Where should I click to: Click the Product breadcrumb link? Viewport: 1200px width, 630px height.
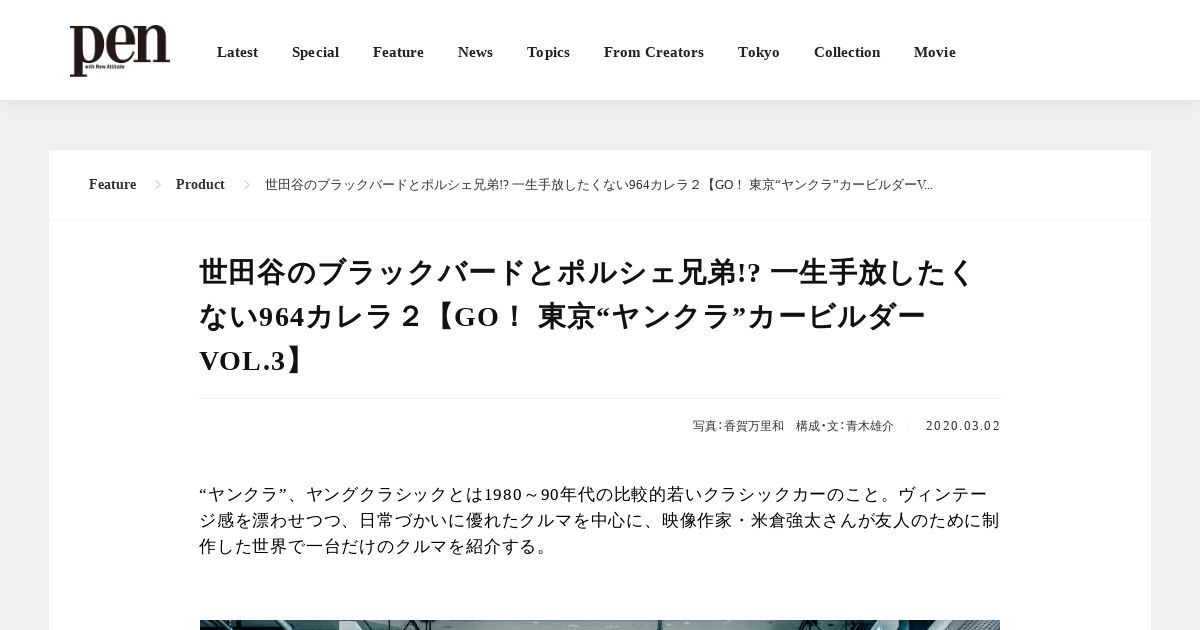[200, 185]
